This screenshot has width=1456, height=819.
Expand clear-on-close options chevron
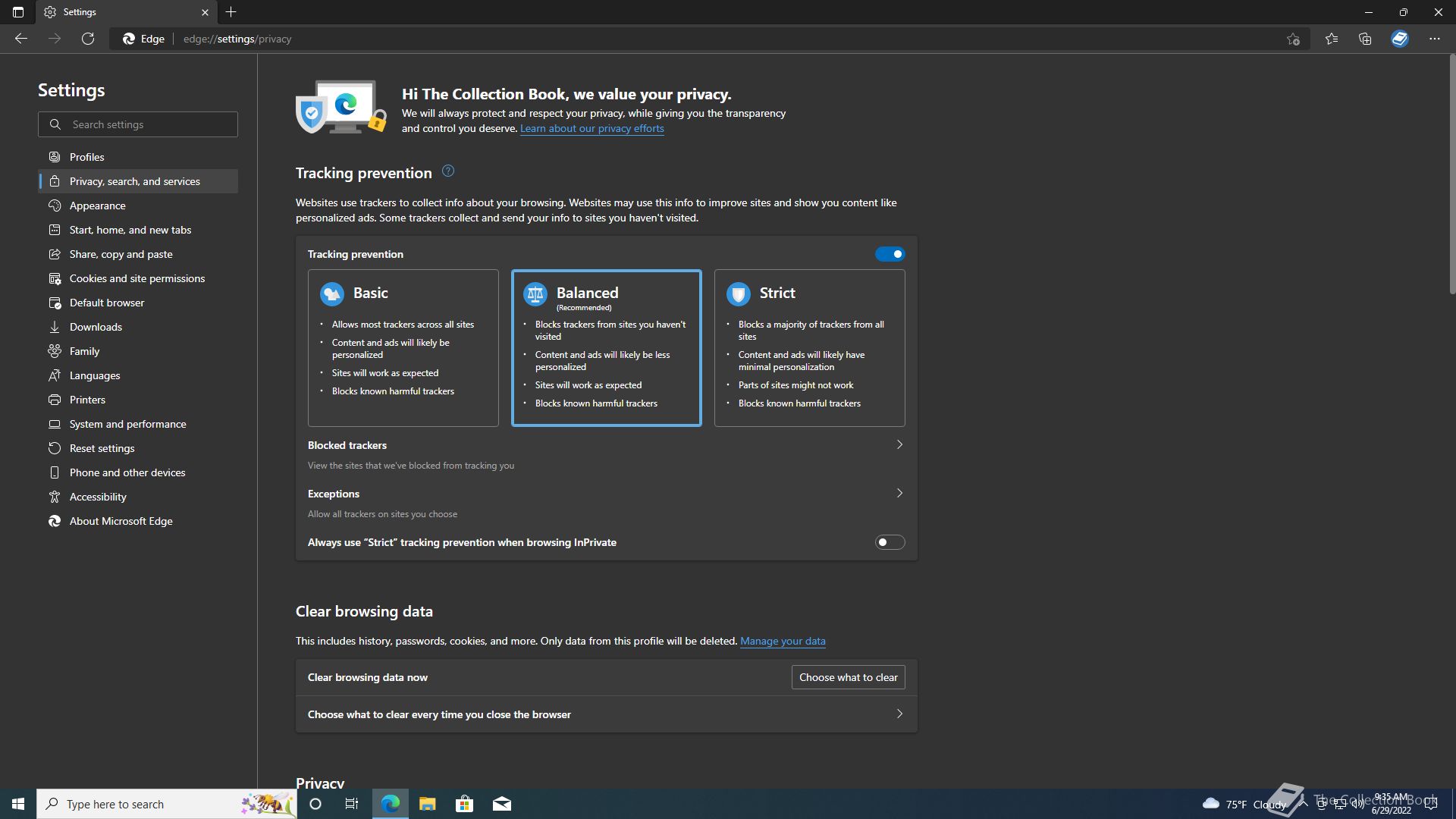coord(899,714)
